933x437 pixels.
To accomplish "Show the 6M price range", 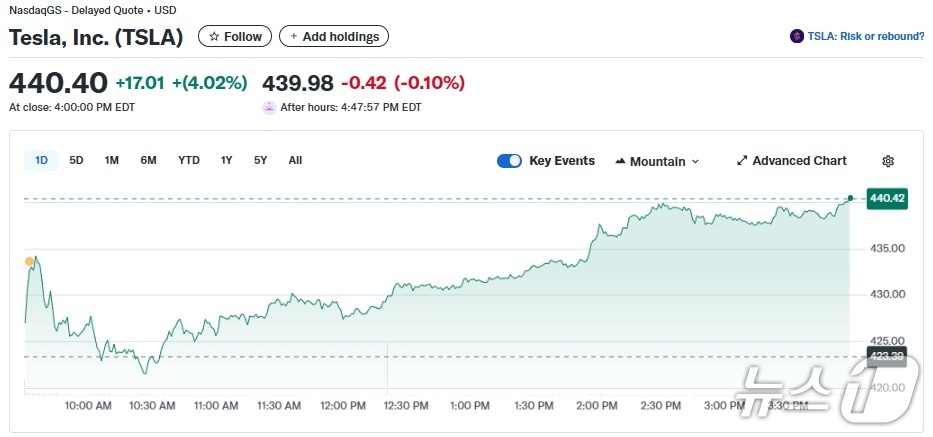I will tap(148, 160).
